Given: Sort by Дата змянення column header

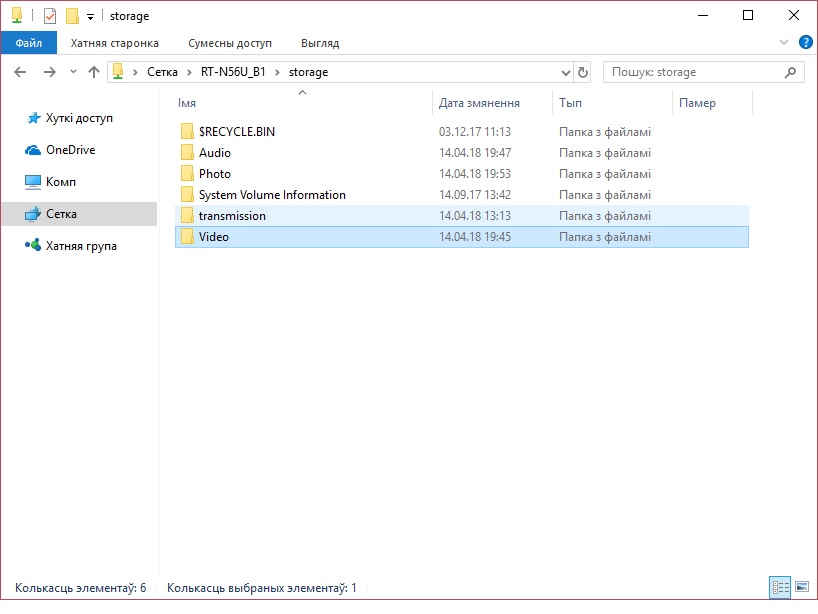Looking at the screenshot, I should [x=479, y=103].
